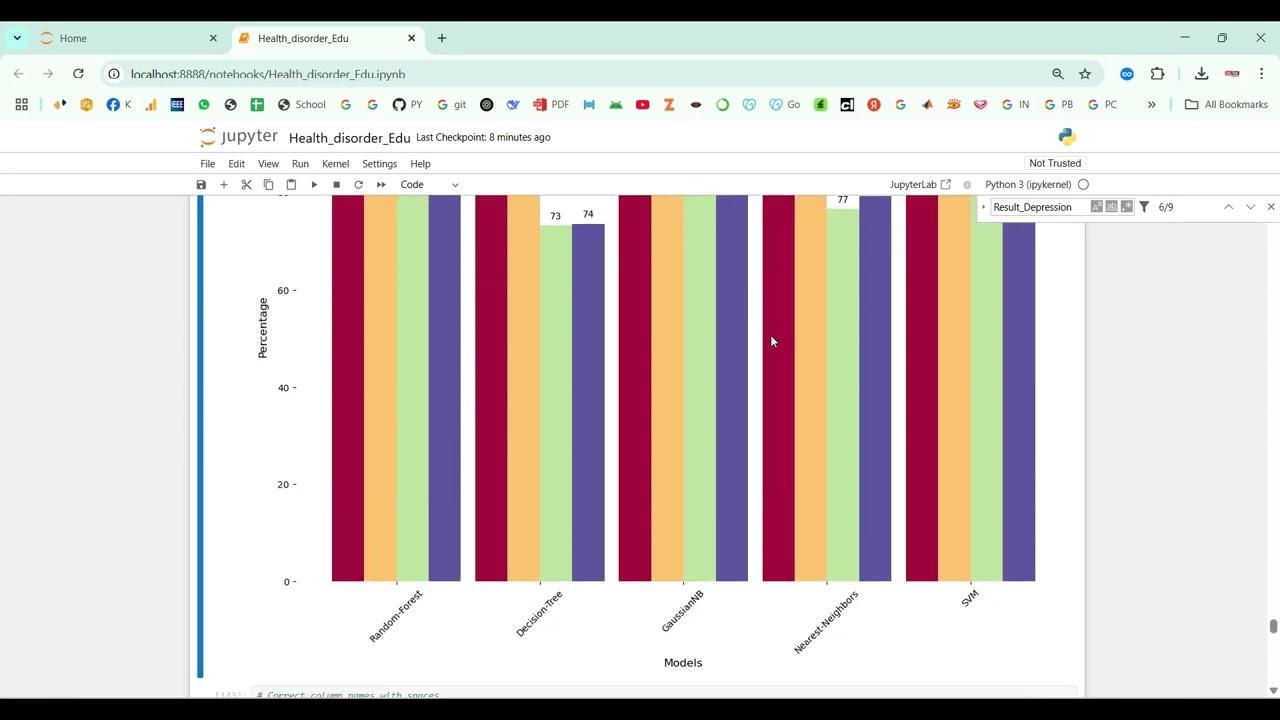
Task: Open a new browser tab
Action: tap(442, 38)
